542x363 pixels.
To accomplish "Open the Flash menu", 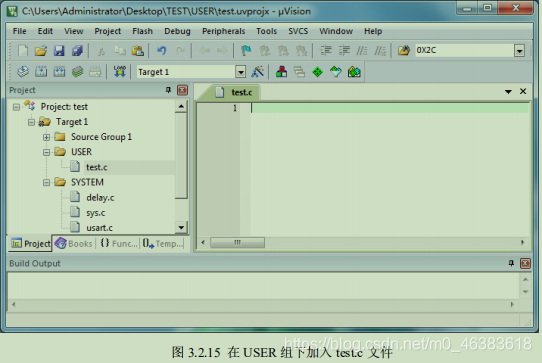I will (x=142, y=31).
